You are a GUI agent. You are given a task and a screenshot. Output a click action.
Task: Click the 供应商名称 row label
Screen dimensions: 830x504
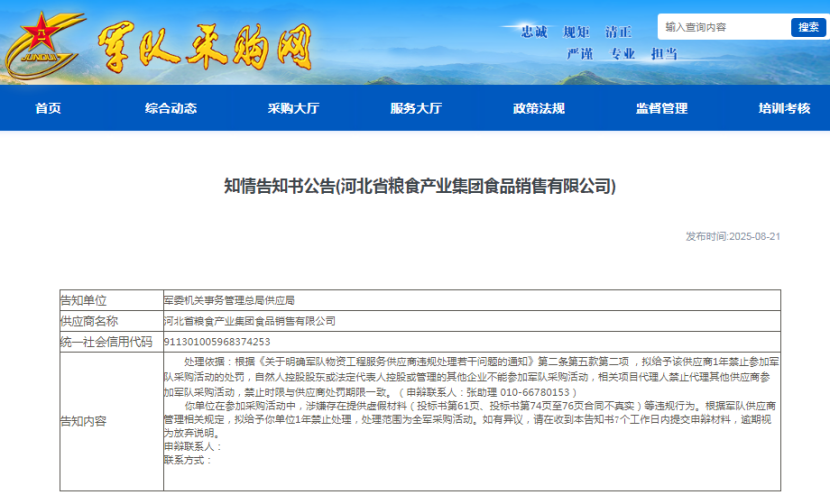[x=89, y=321]
